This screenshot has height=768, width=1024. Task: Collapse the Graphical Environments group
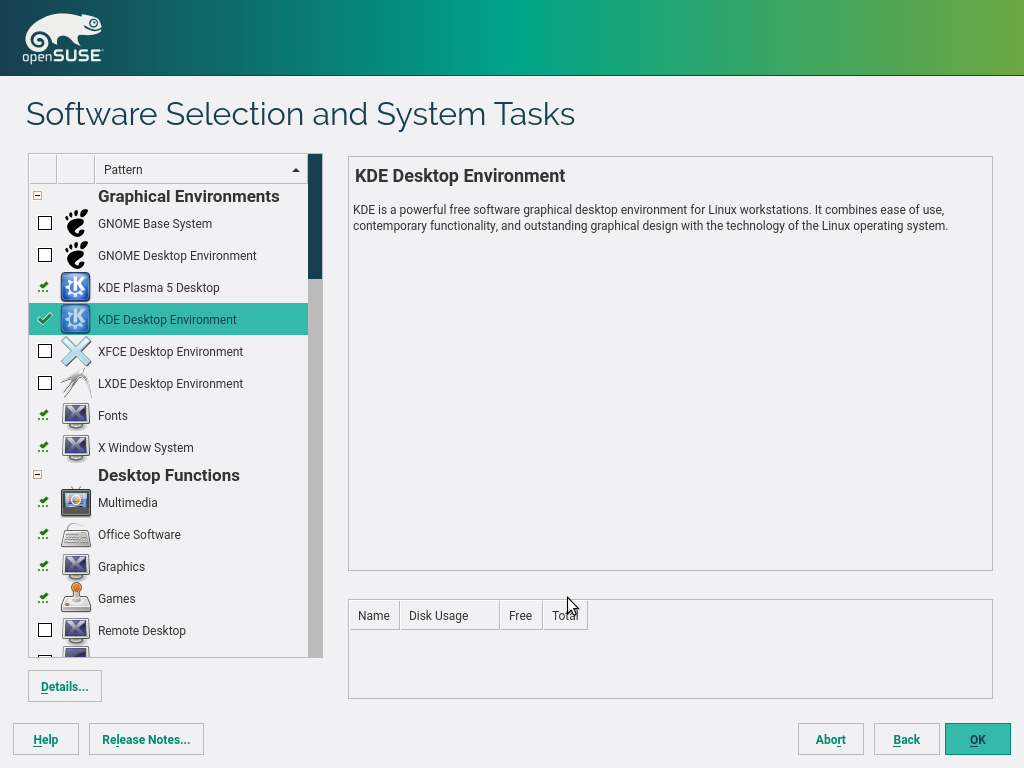click(x=37, y=196)
